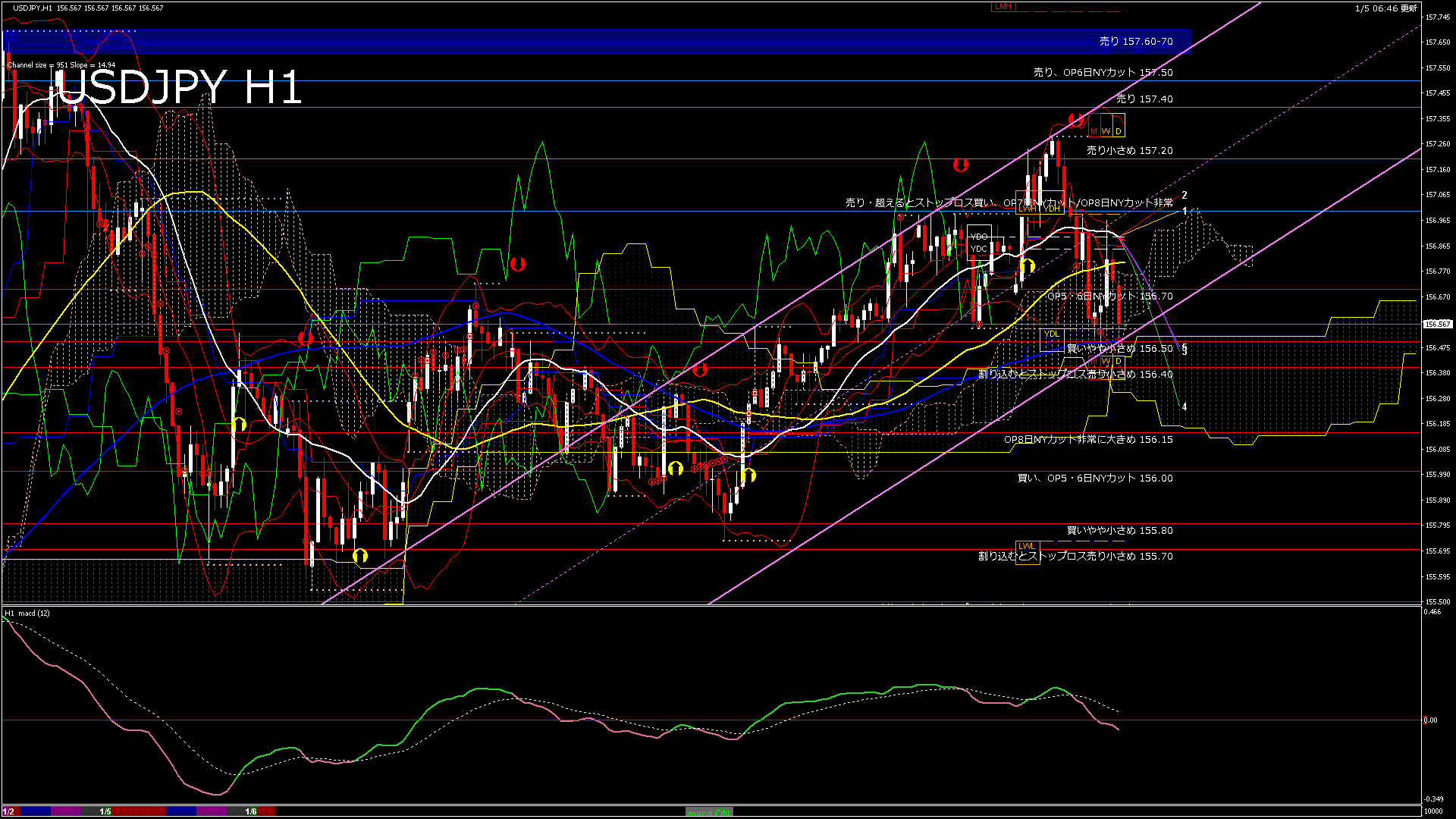Click the 買いやや小さめ 155.80 label
1456x819 pixels.
(x=1119, y=531)
